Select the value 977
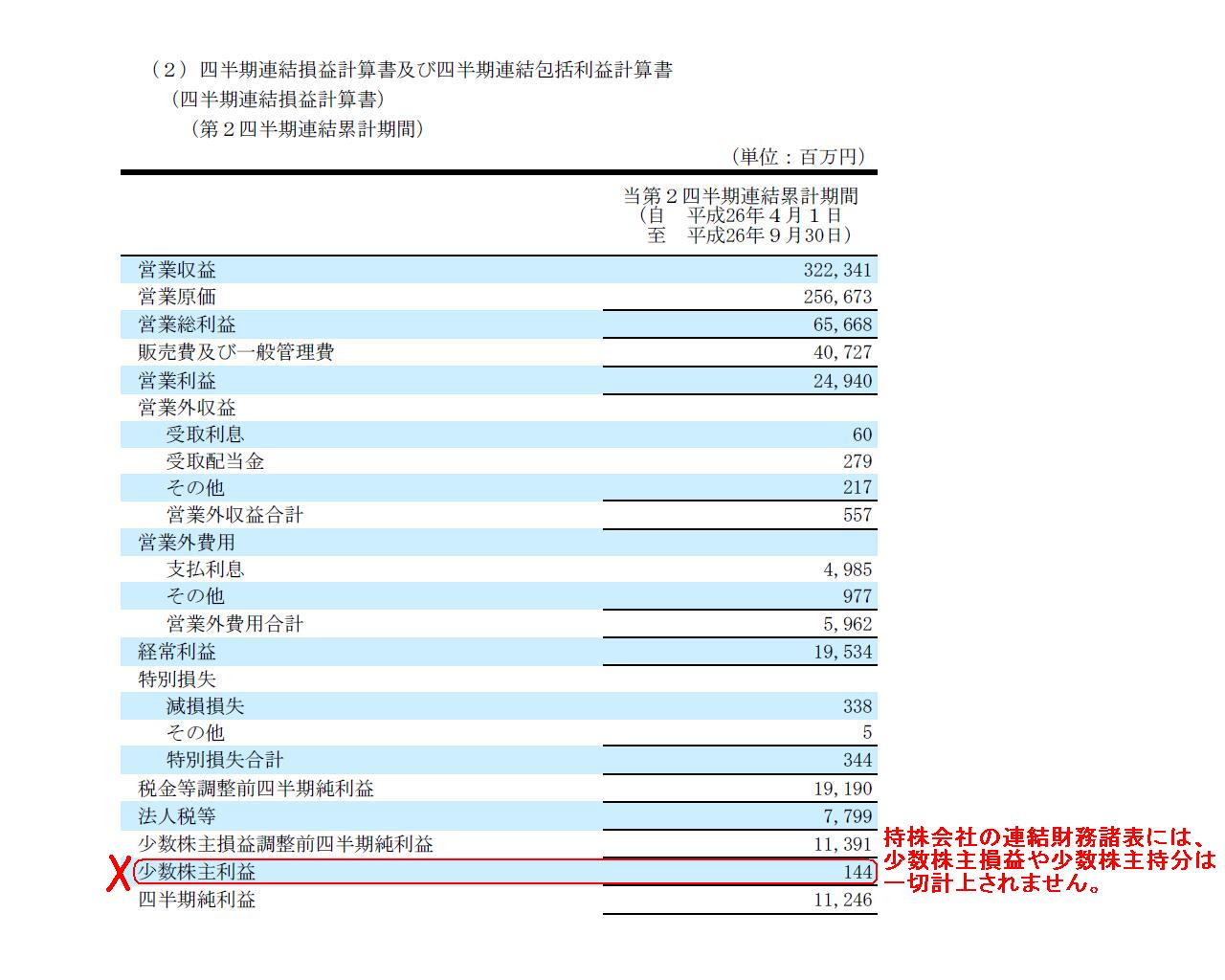Viewport: 1225px width, 980px height. click(857, 596)
